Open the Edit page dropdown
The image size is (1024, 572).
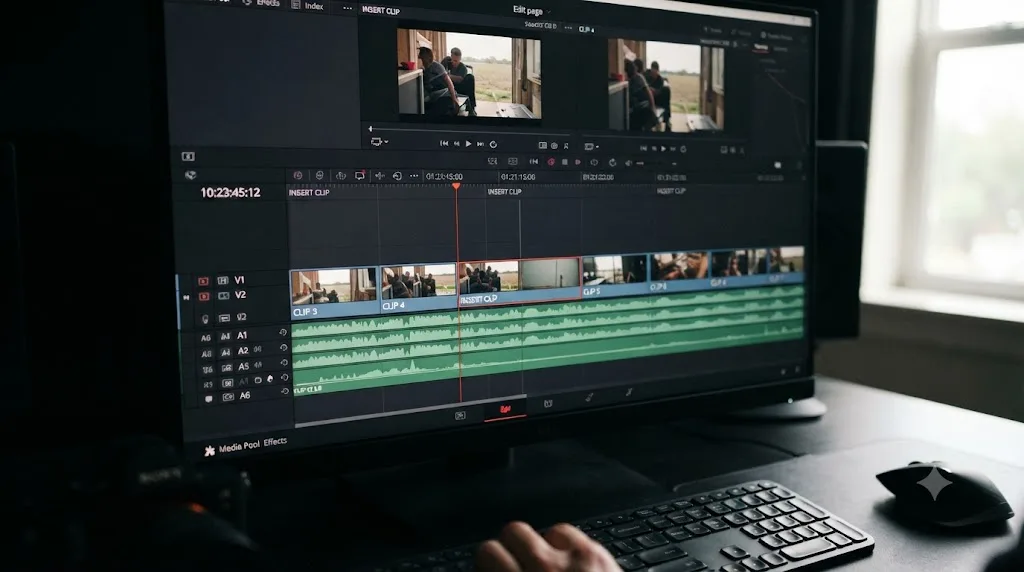[x=531, y=10]
